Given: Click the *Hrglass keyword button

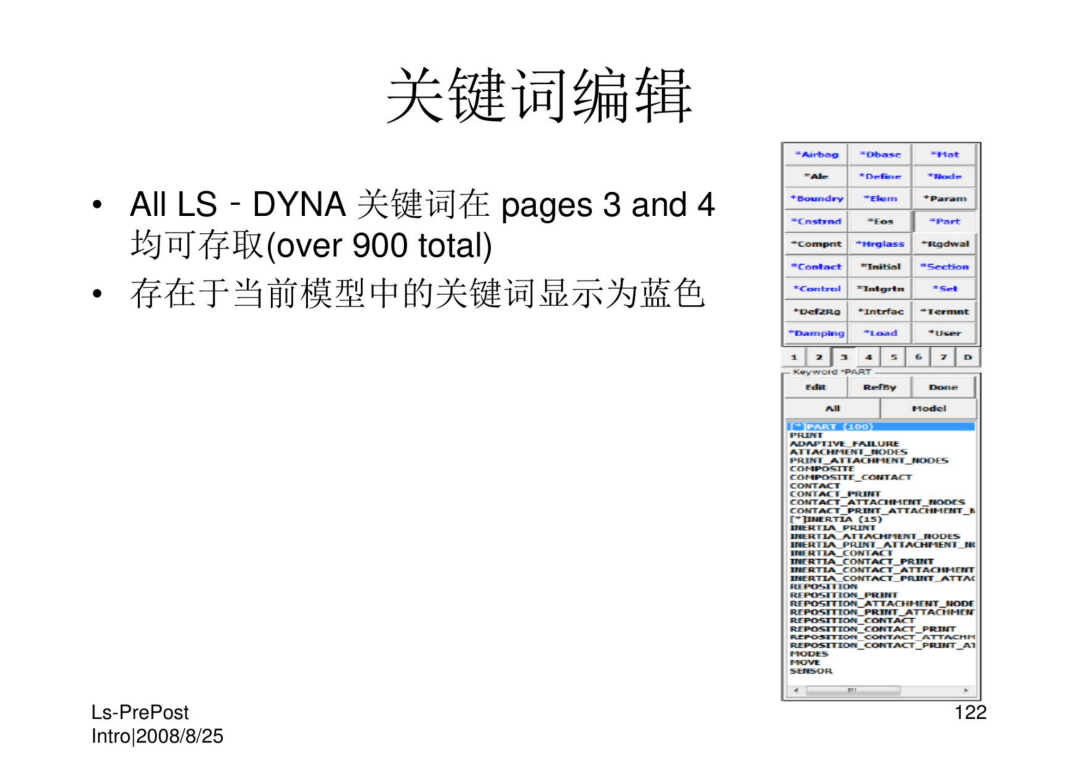Looking at the screenshot, I should (x=880, y=244).
